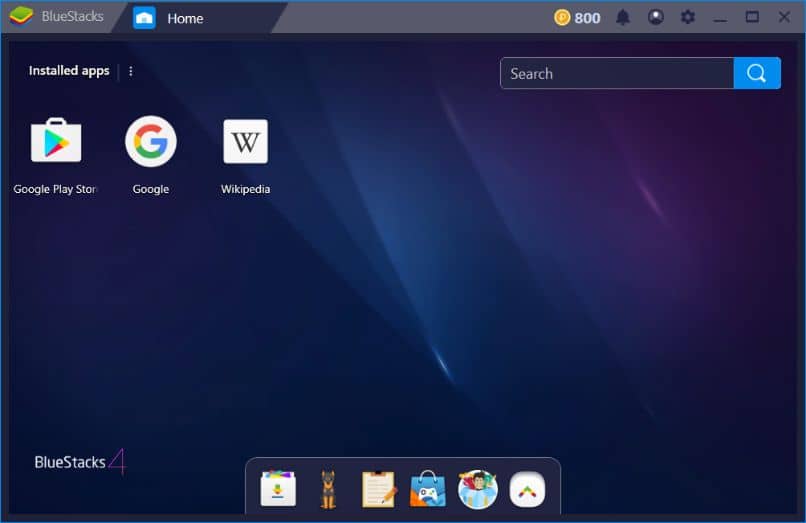Screen dimensions: 806x523
Task: Click the Google Play Store label
Action: (x=55, y=189)
